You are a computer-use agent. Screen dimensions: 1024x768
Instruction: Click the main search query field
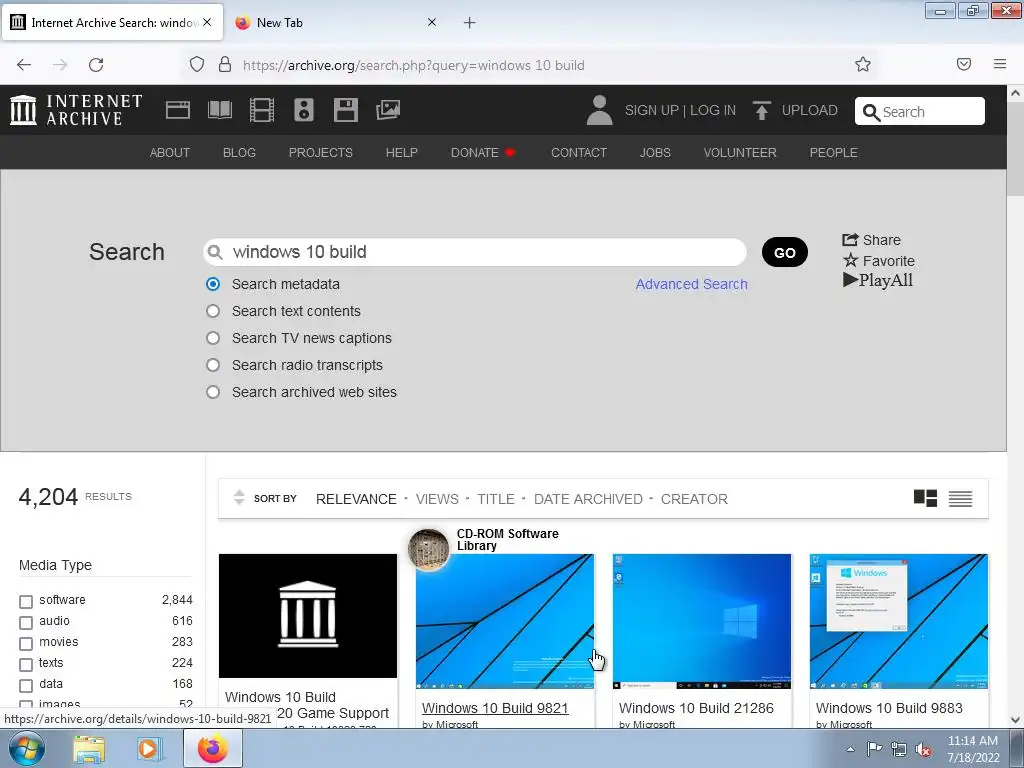[x=475, y=252]
